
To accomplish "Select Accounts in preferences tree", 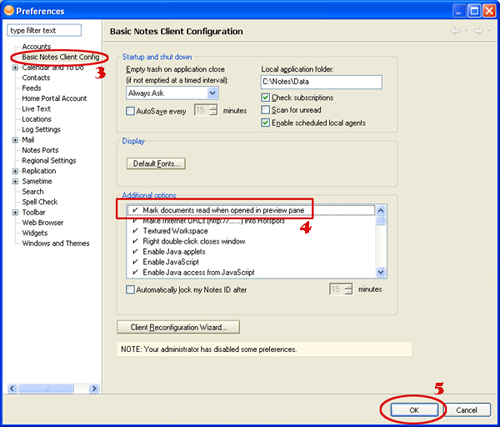I will coord(36,47).
